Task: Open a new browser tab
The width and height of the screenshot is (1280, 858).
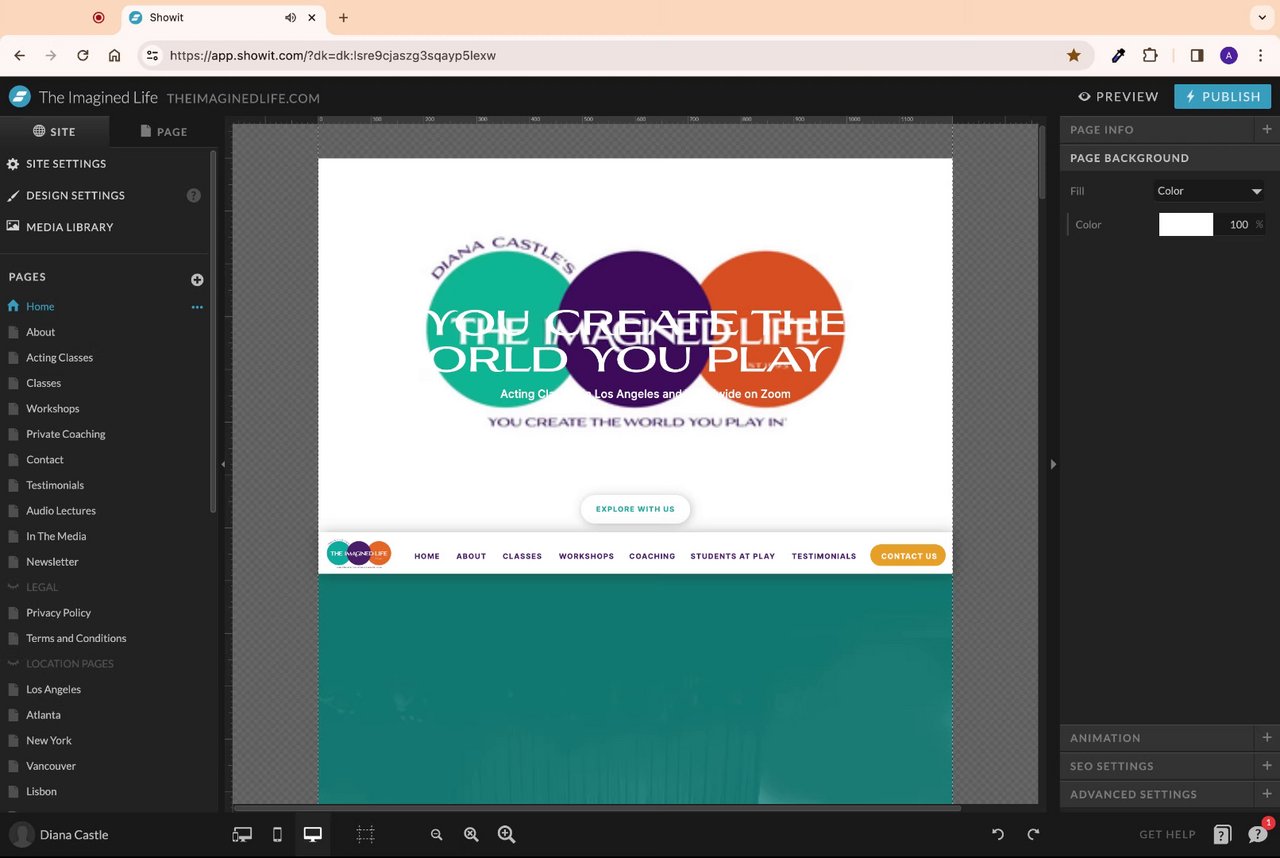Action: click(343, 18)
